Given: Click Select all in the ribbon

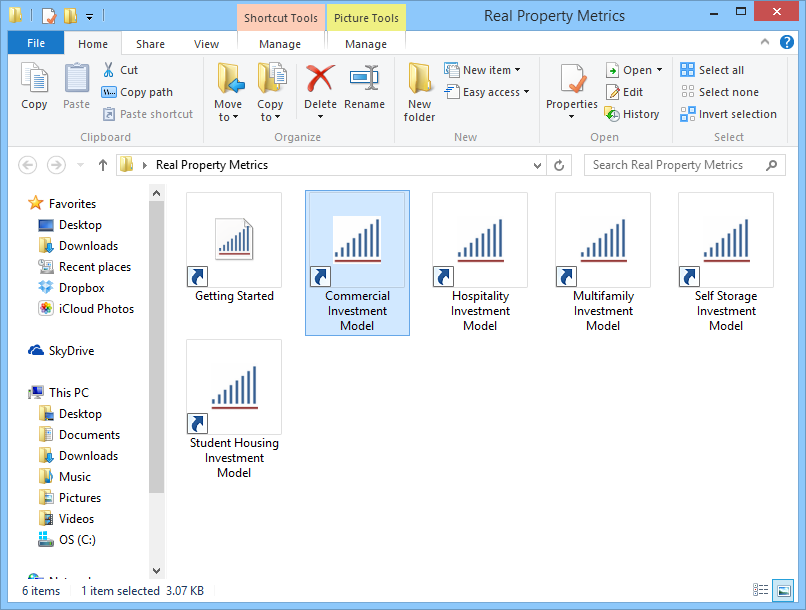Looking at the screenshot, I should point(712,70).
